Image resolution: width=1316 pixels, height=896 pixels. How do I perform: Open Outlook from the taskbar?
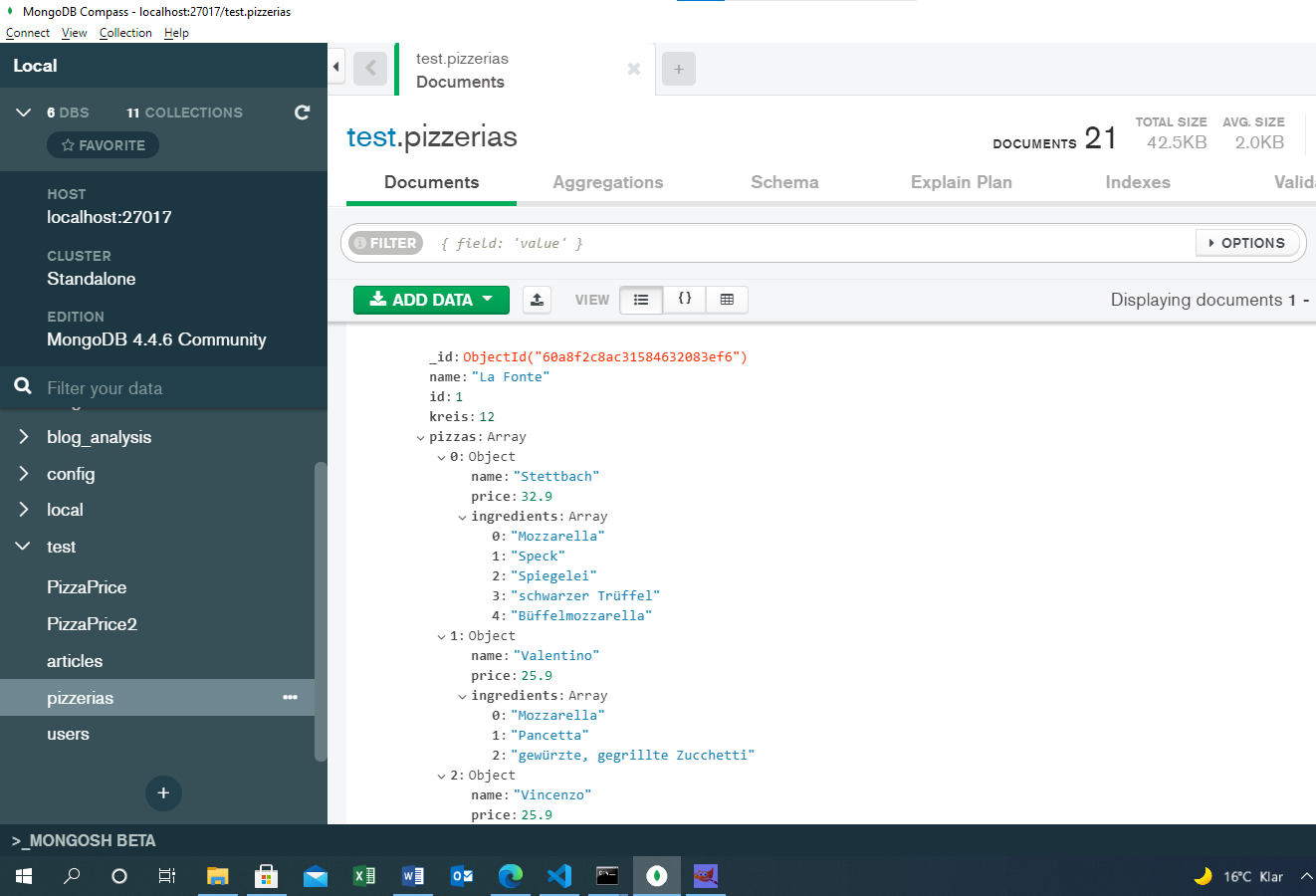click(462, 876)
